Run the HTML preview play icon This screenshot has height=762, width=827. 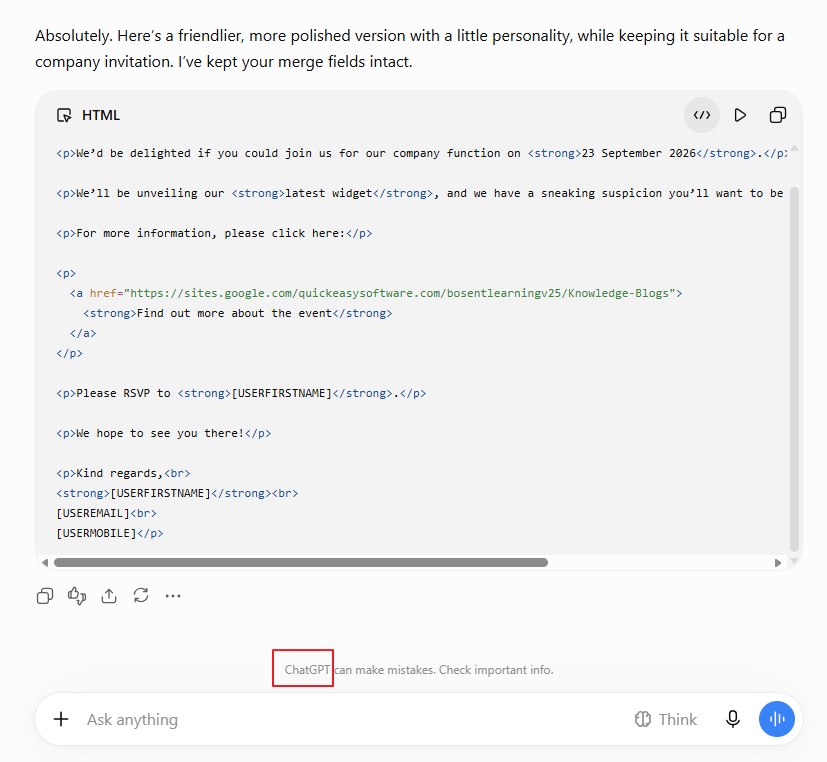740,115
